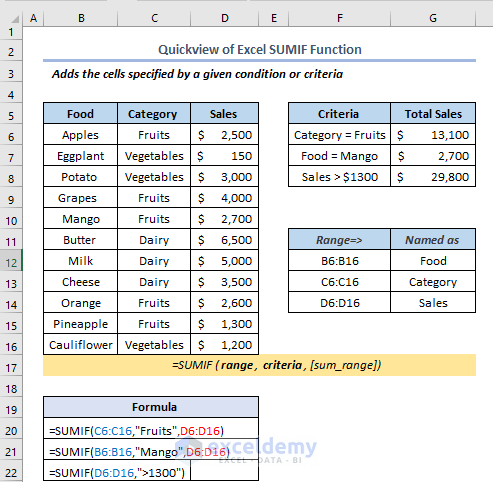Select the 'C6:C16' range cell
Viewport: 493px width, 482px height.
point(339,282)
